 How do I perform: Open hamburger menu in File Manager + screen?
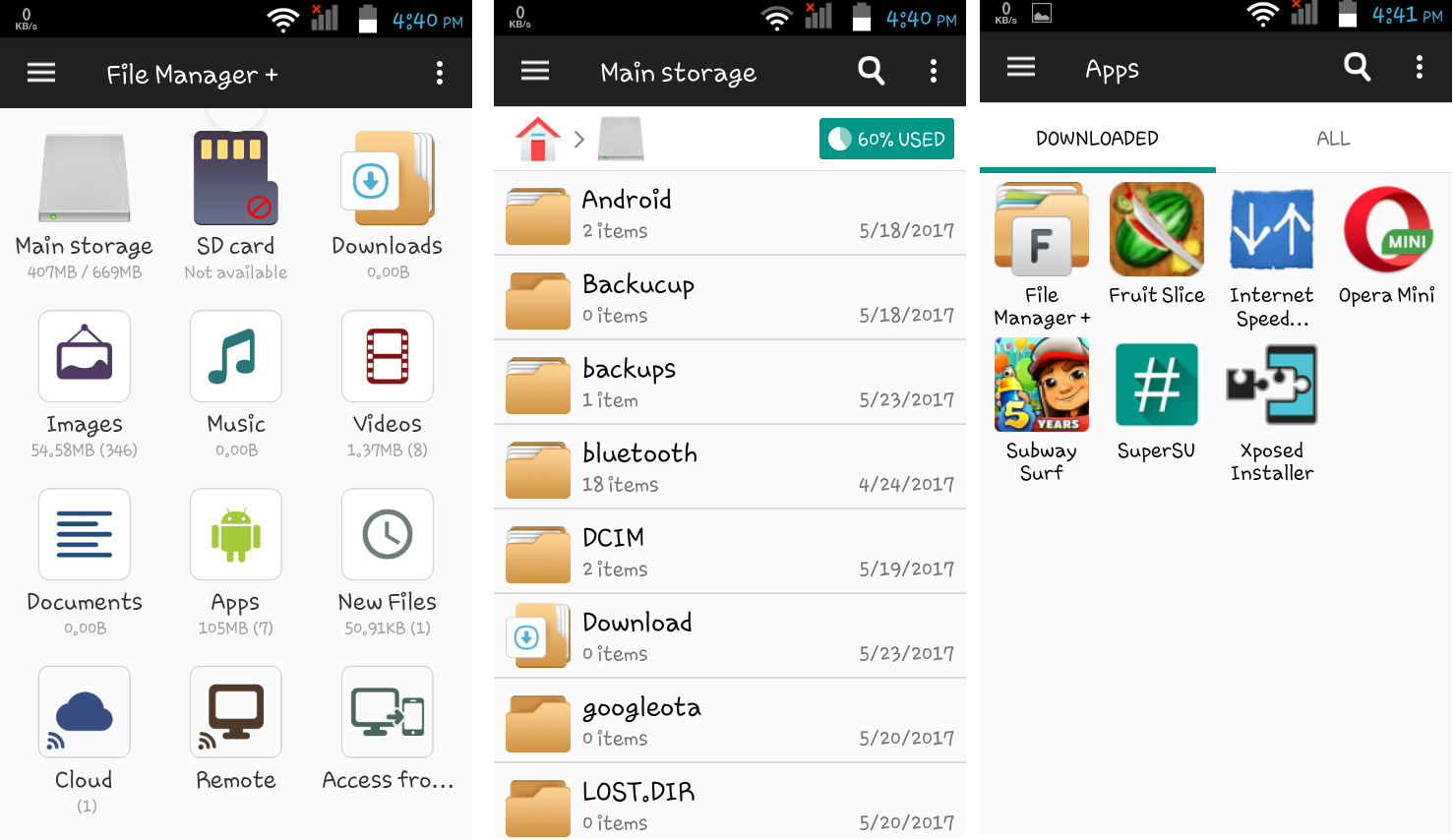pos(41,73)
